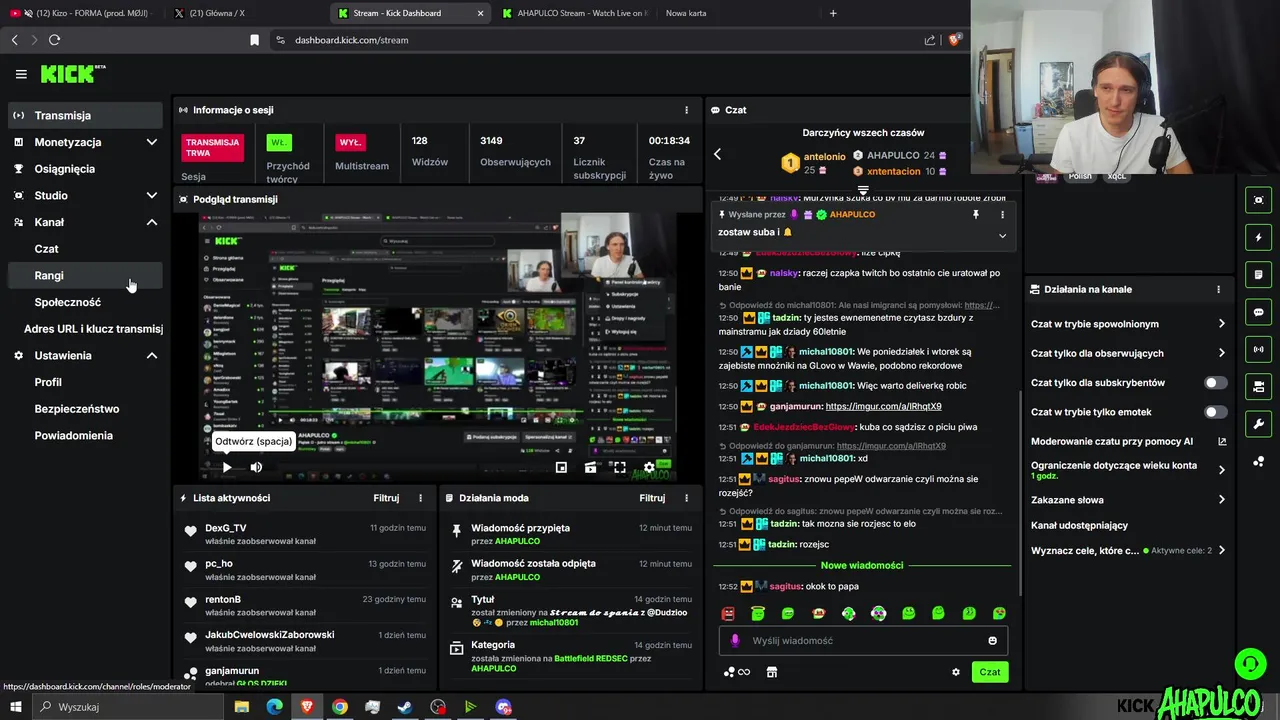The width and height of the screenshot is (1280, 720).
Task: Go back in the chat leaderboard
Action: (717, 154)
